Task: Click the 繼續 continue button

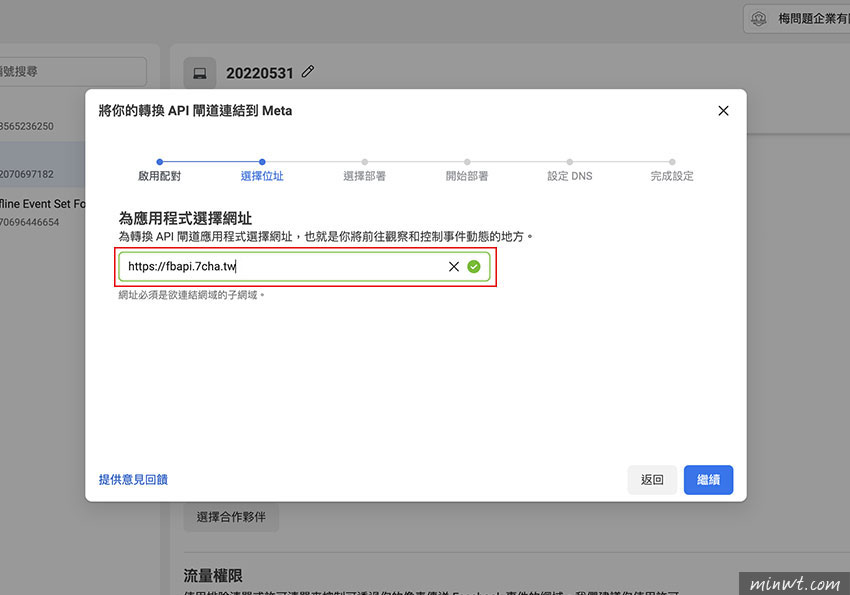Action: [708, 480]
